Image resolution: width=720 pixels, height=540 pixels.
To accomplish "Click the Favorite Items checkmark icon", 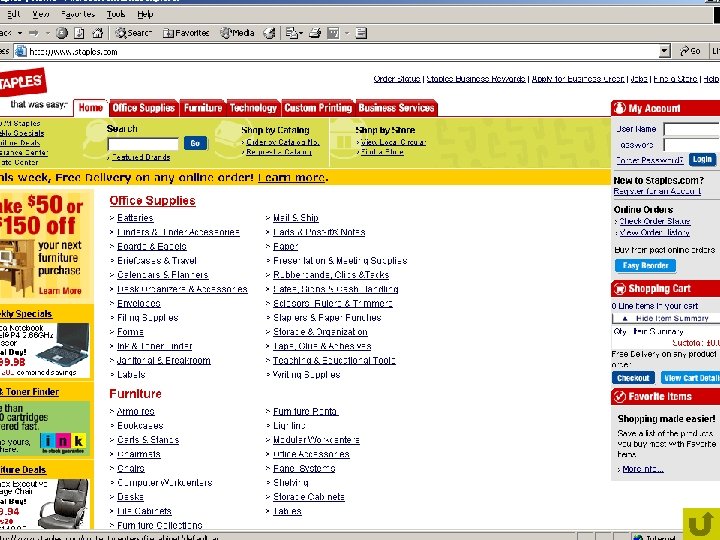I will [619, 396].
